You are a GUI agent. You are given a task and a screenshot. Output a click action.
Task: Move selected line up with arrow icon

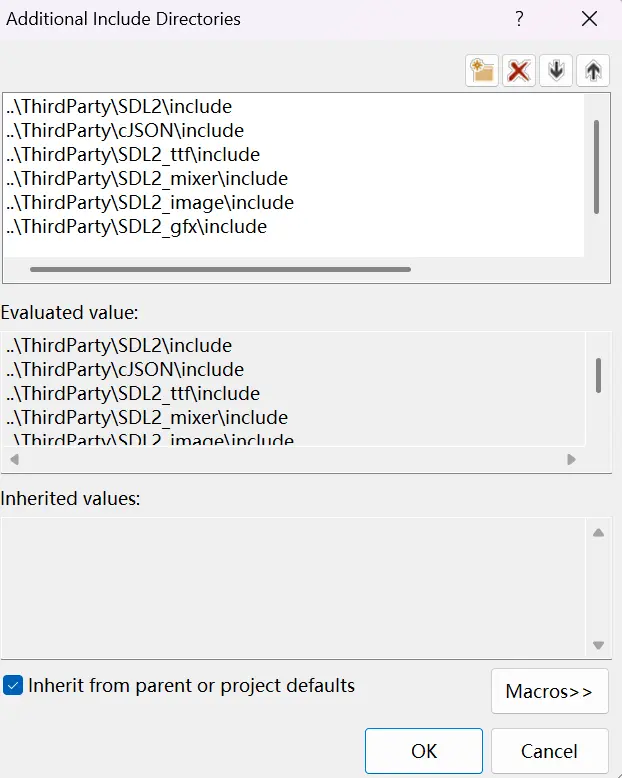pyautogui.click(x=593, y=70)
